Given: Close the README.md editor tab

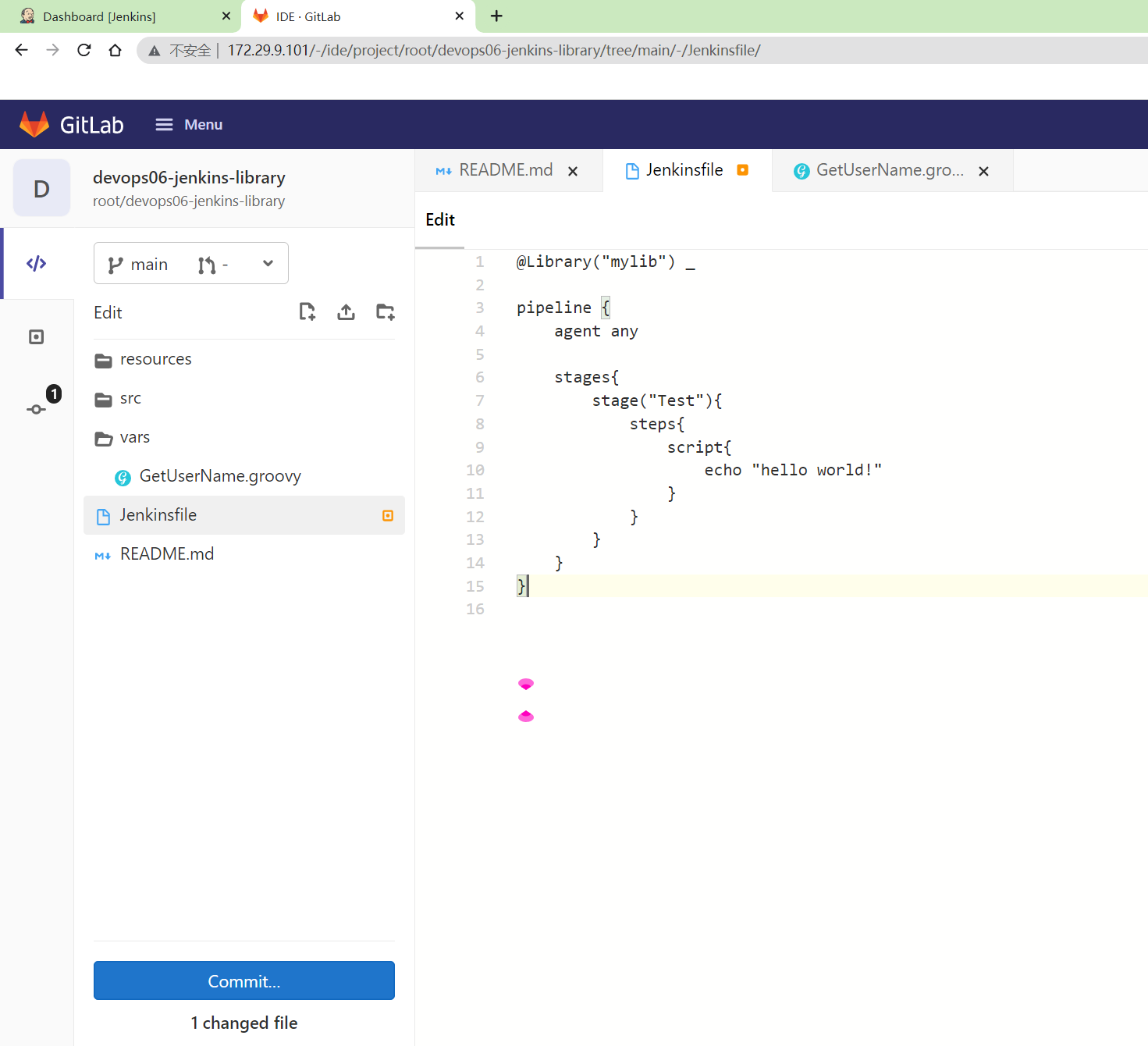Looking at the screenshot, I should point(573,171).
